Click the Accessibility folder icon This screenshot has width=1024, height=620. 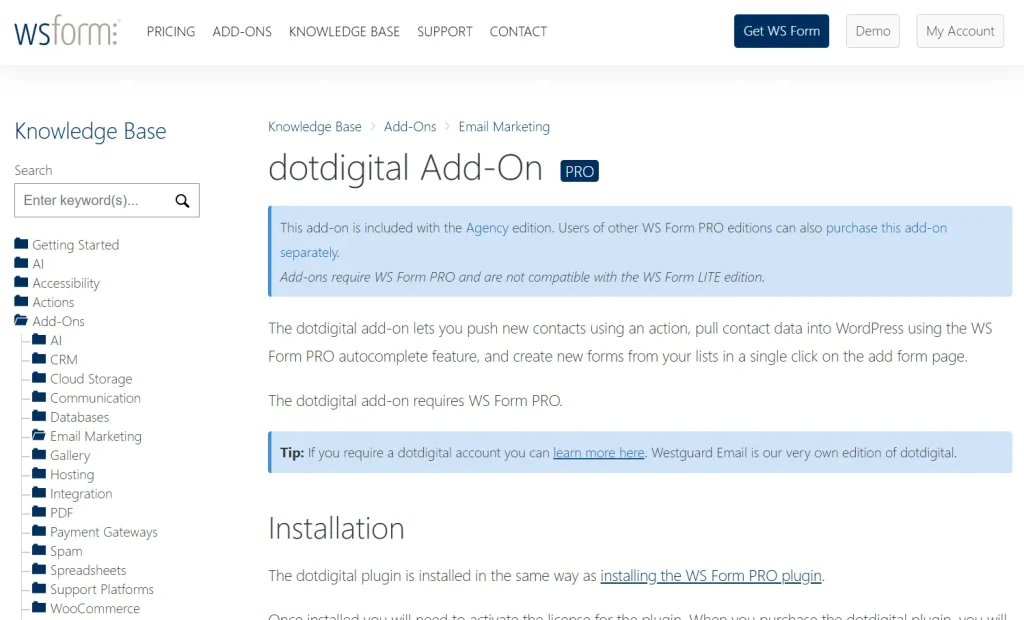click(22, 282)
